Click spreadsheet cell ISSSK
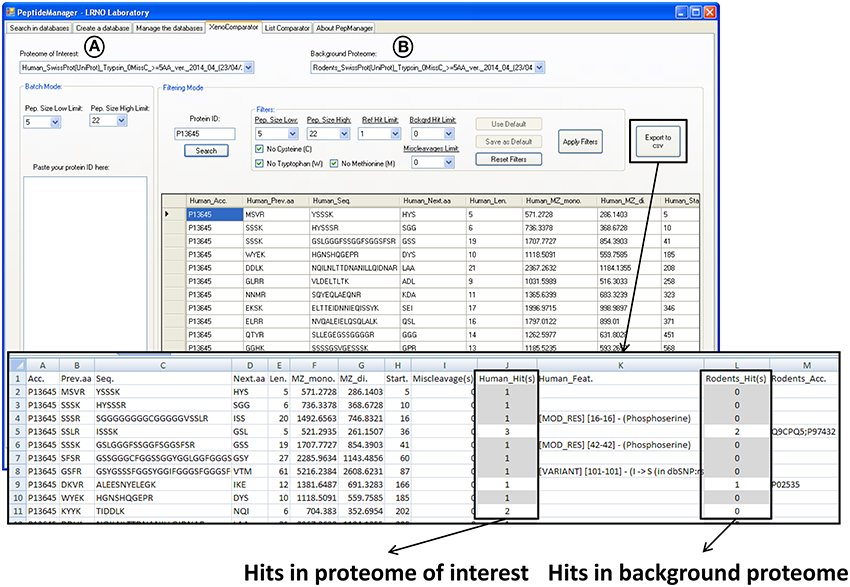Viewport: 850px width, 587px height. click(163, 432)
